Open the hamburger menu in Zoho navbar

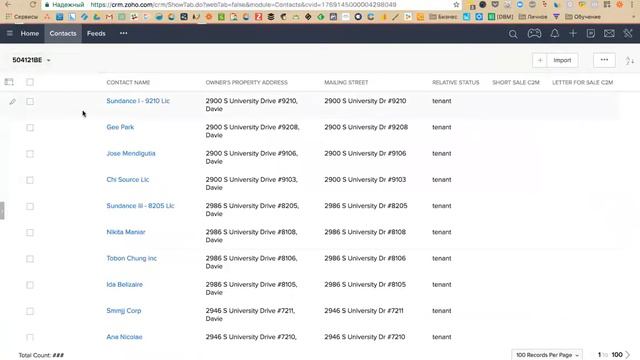click(x=9, y=33)
